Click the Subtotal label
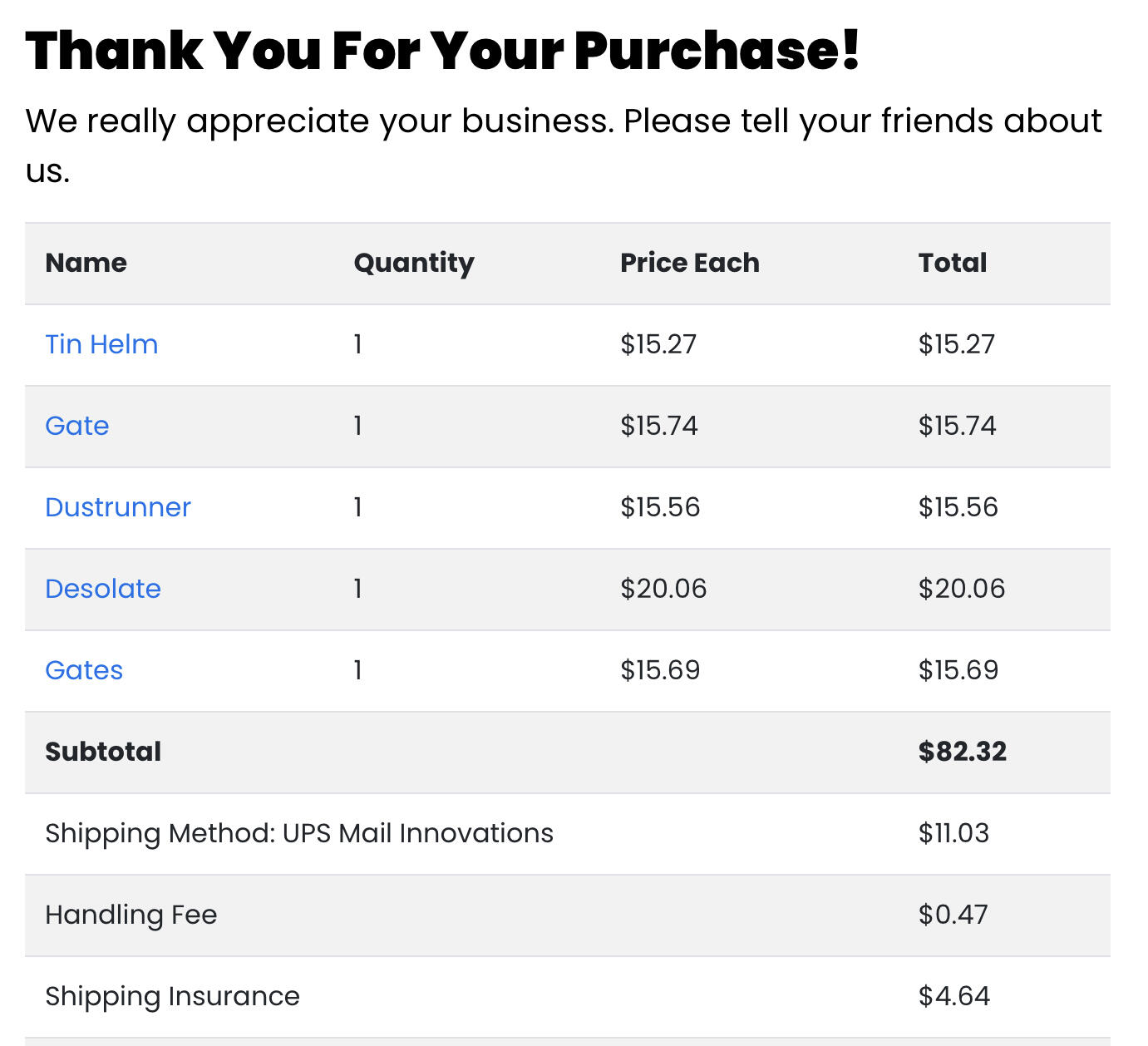The width and height of the screenshot is (1148, 1046). pyautogui.click(x=103, y=752)
